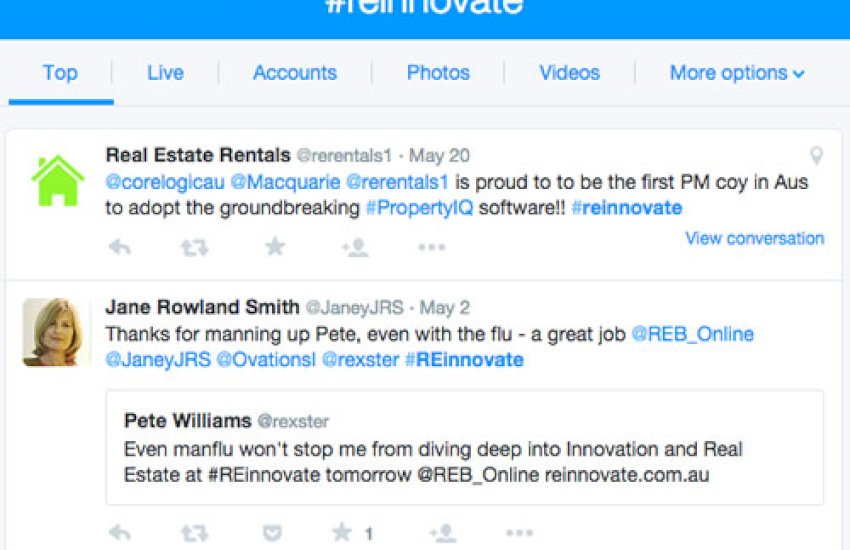Viewport: 850px width, 550px height.
Task: Switch to the Top tab
Action: coord(60,73)
